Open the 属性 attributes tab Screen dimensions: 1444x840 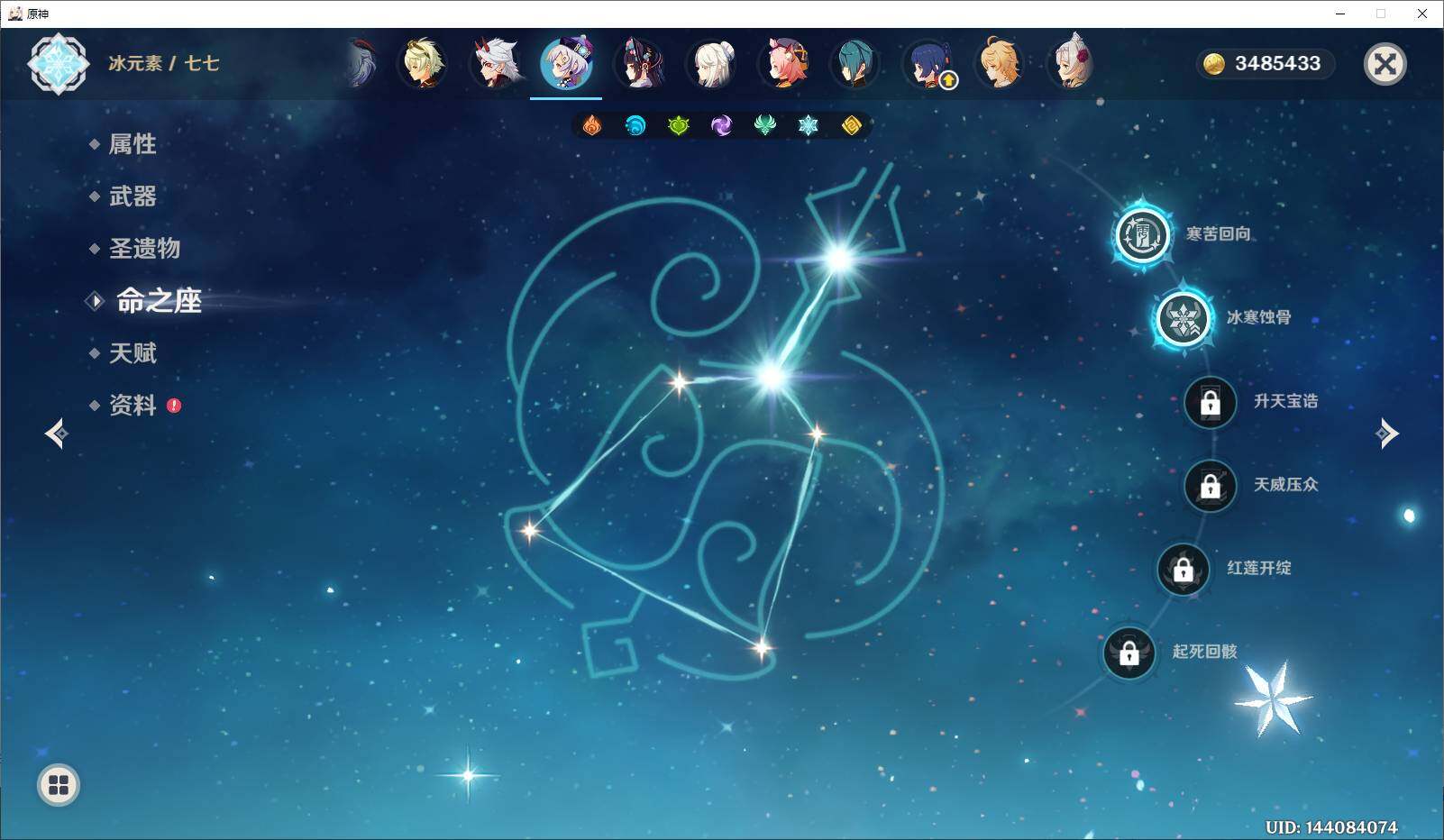point(133,144)
